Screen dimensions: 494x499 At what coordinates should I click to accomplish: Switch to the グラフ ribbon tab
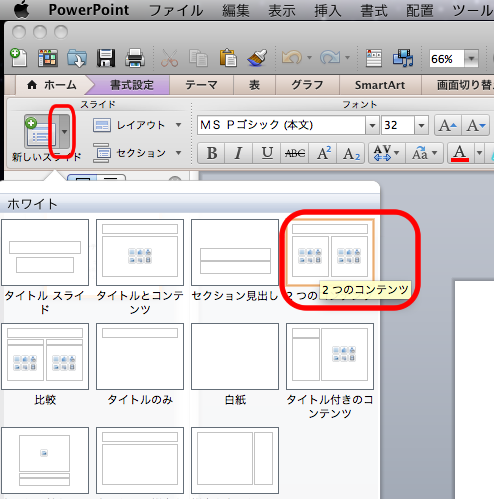(x=307, y=85)
